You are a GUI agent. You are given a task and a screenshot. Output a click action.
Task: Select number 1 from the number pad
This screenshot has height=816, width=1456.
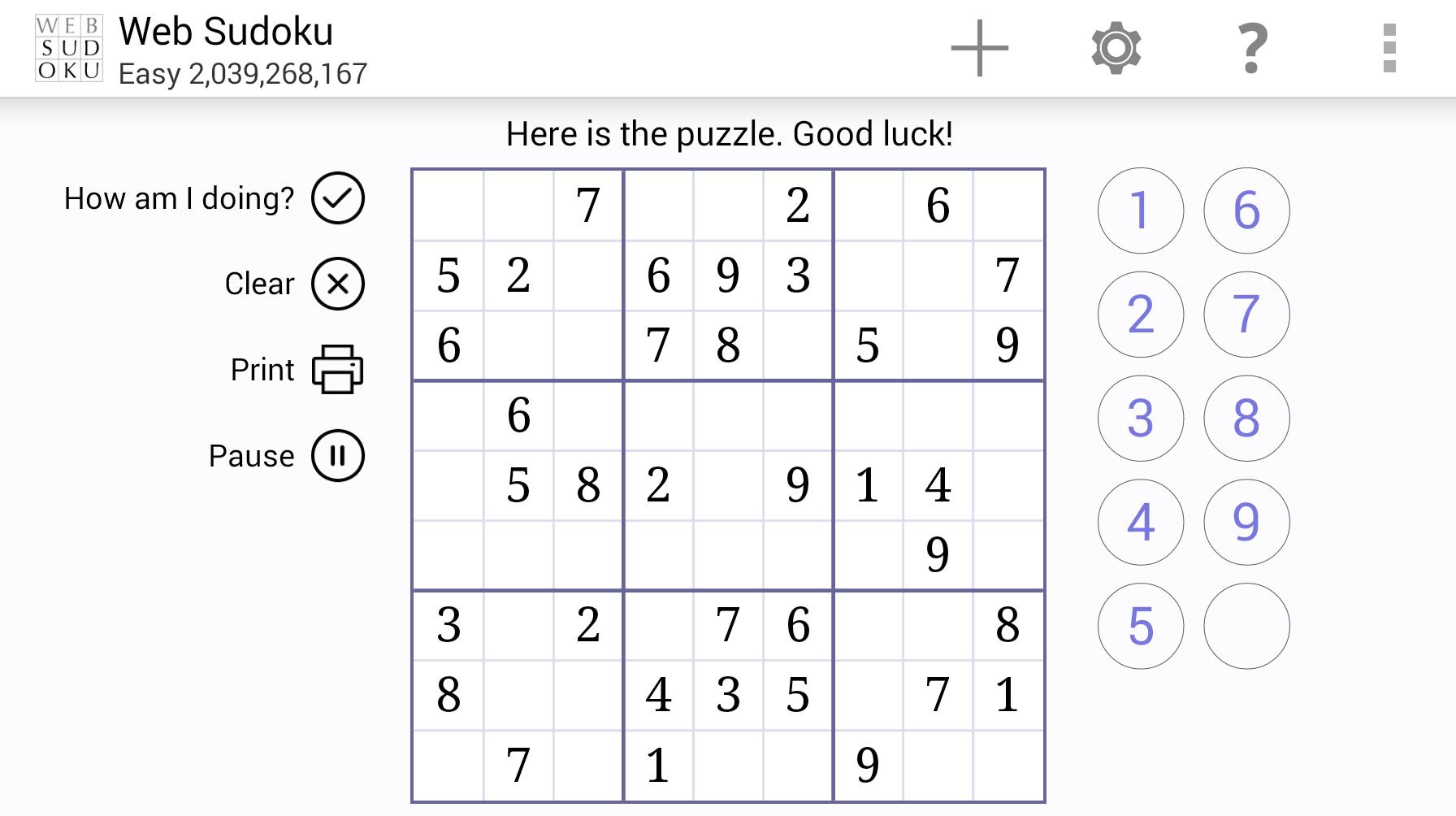tap(1140, 210)
